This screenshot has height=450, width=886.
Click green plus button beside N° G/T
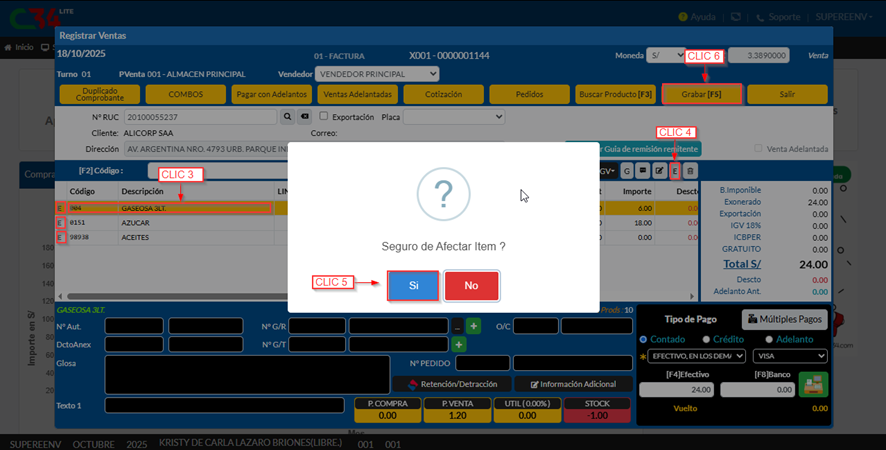pos(459,344)
